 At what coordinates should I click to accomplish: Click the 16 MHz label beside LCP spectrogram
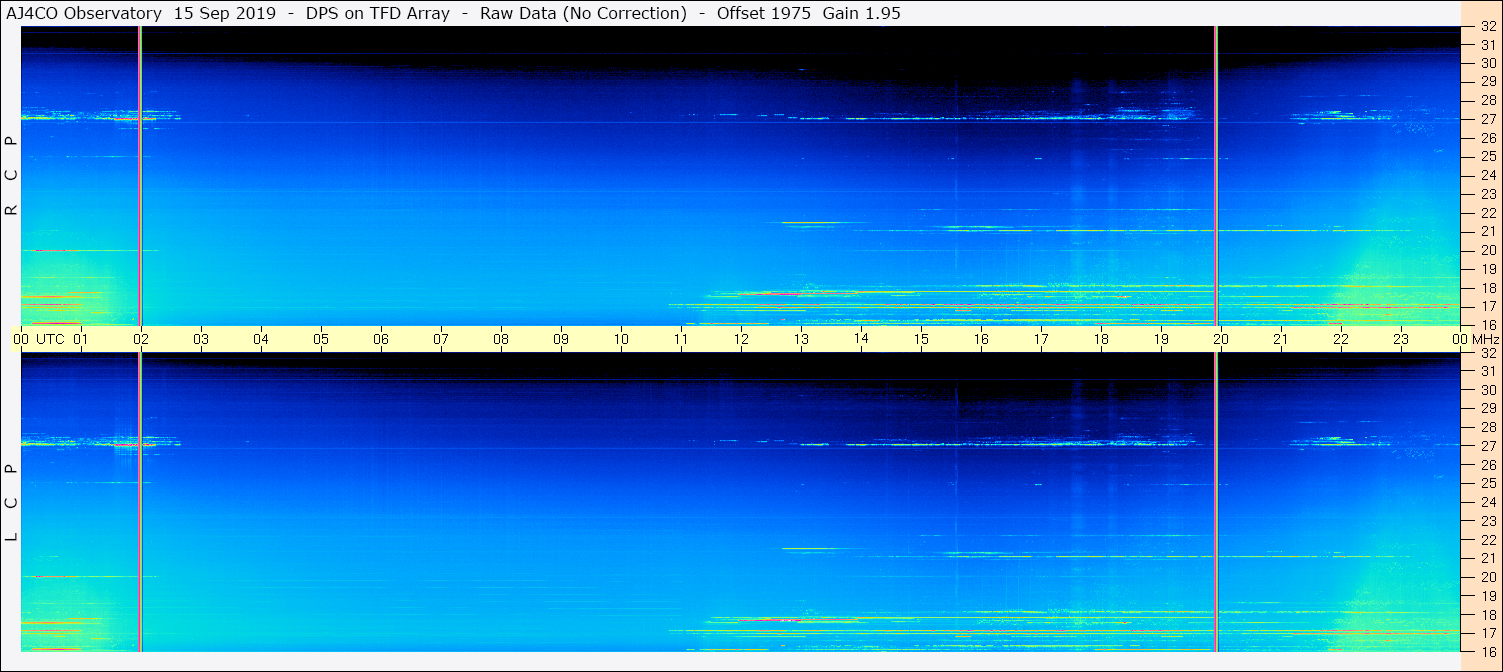1487,651
